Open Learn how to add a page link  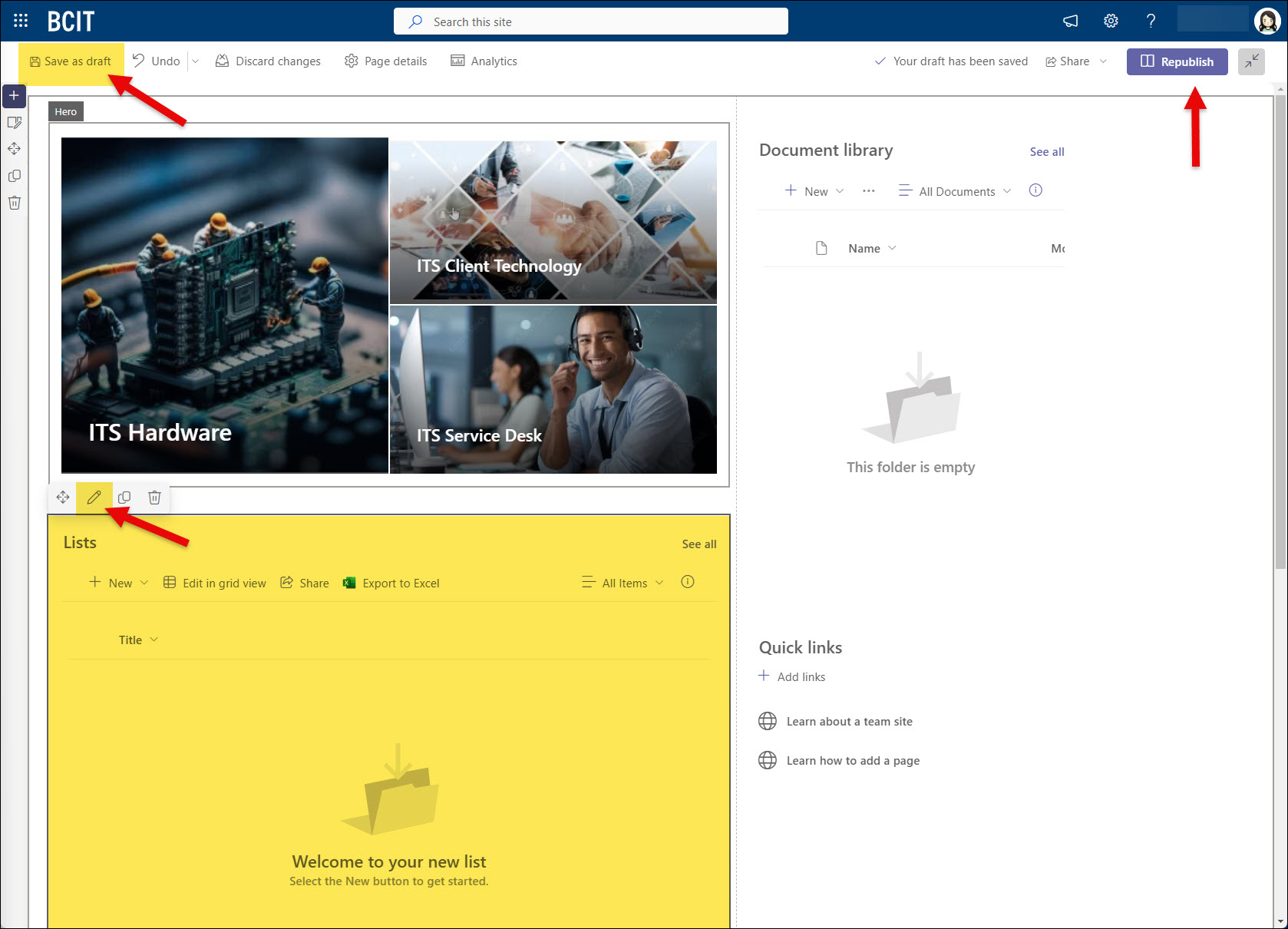(853, 761)
